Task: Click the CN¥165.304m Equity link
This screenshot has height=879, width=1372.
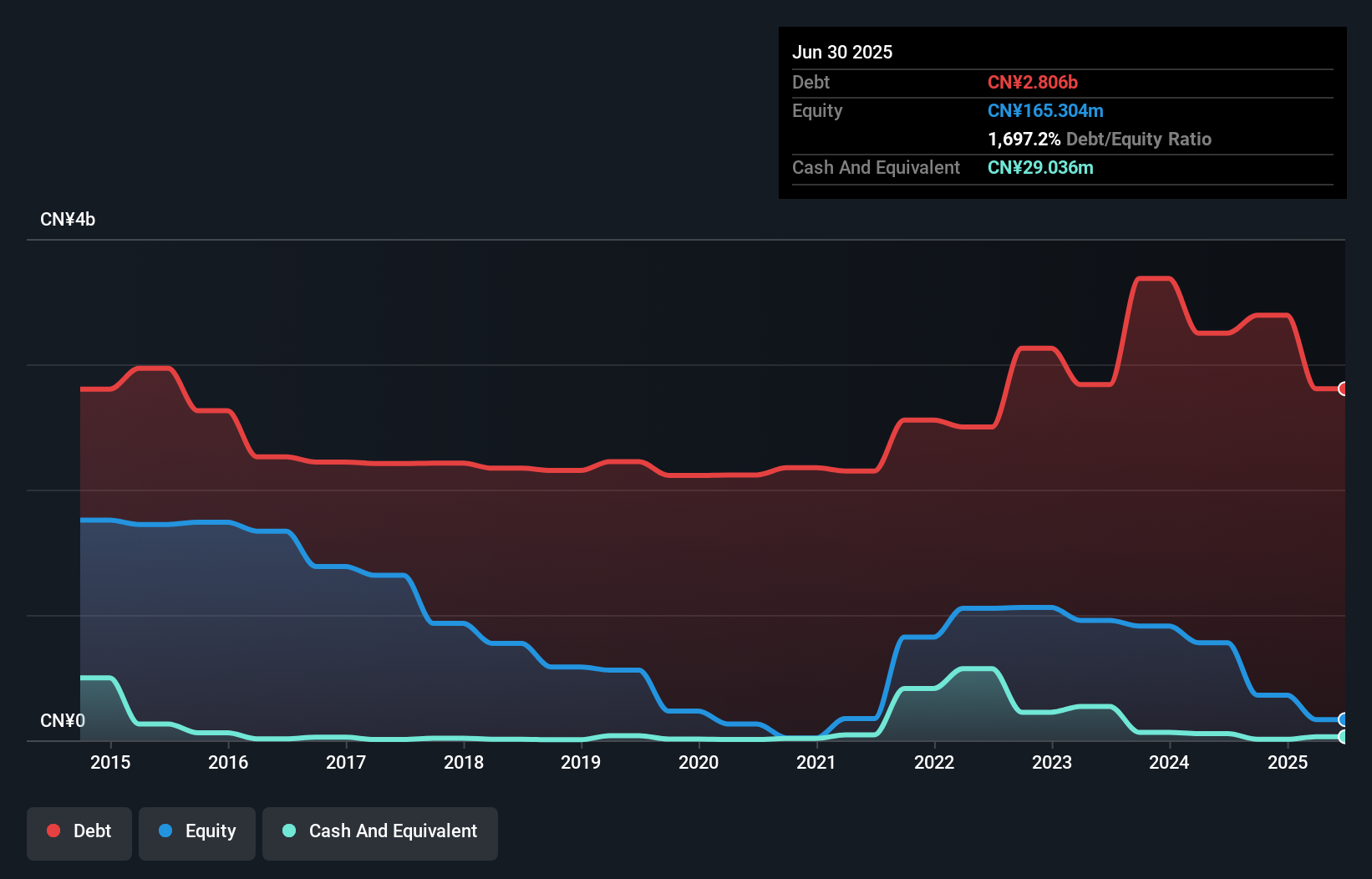Action: (1044, 110)
